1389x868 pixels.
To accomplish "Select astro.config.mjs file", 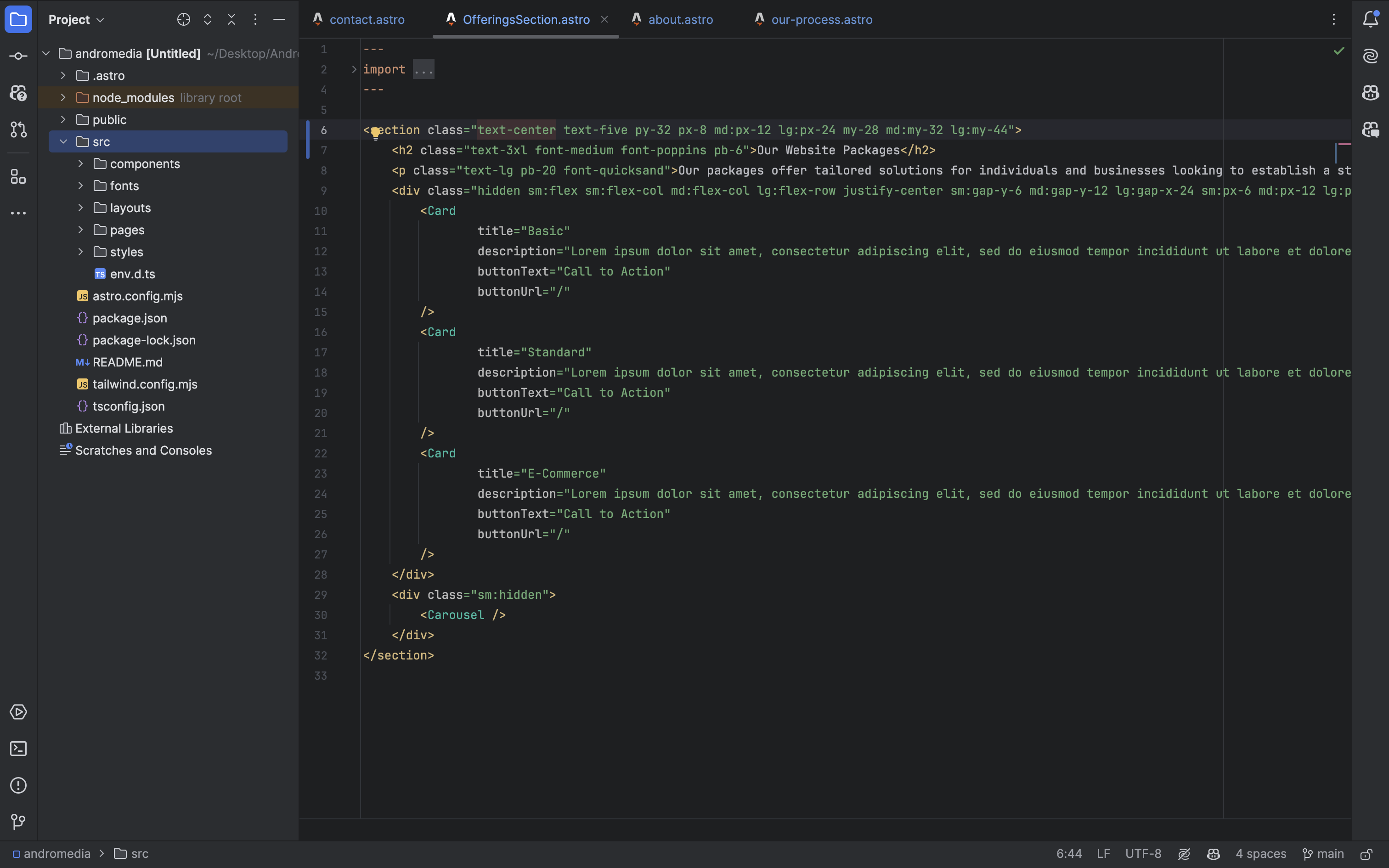I will (x=138, y=296).
